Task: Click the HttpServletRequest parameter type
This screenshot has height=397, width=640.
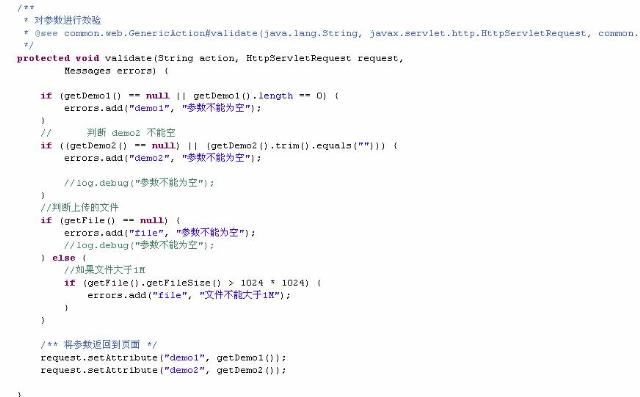Action: tap(298, 58)
